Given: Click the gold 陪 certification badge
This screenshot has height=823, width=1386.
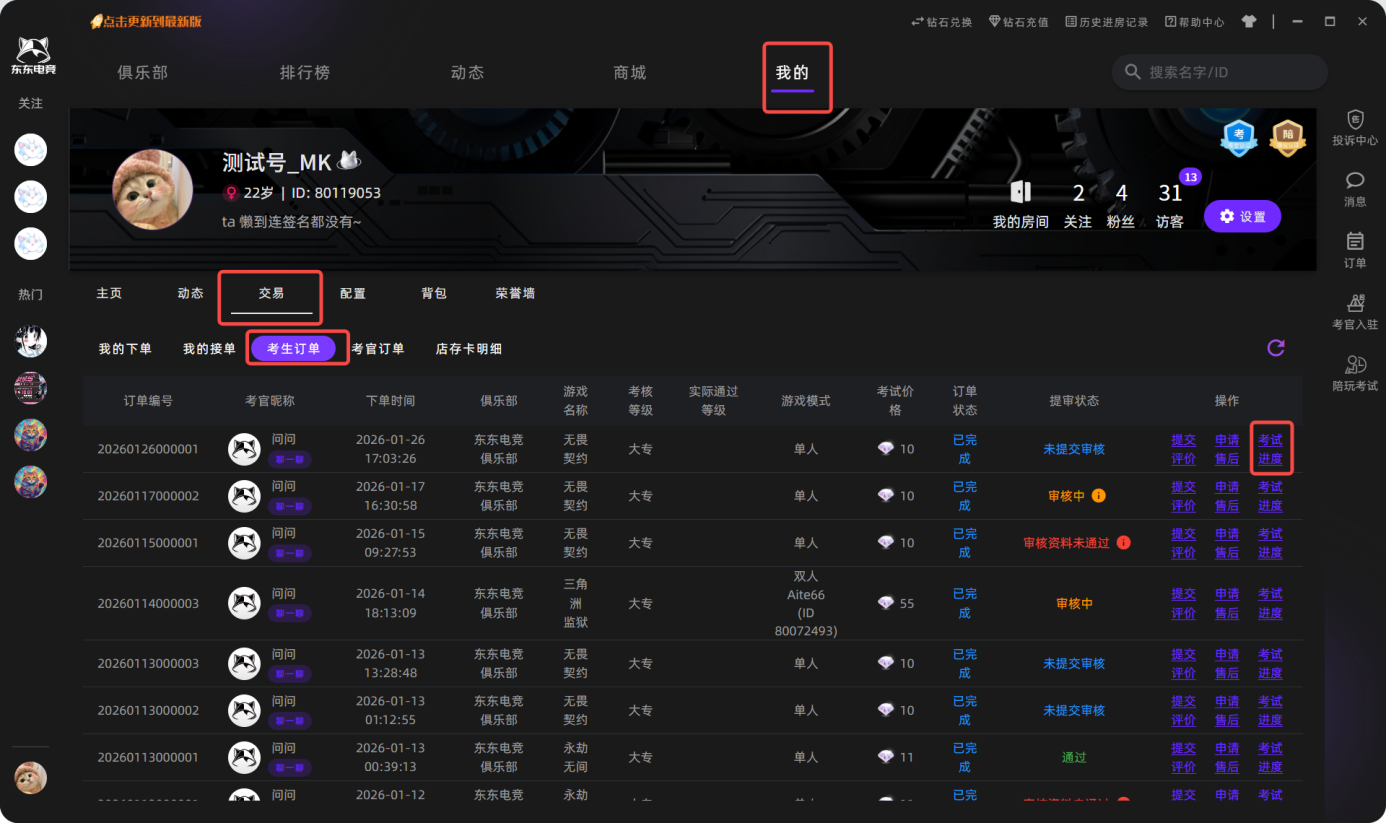Looking at the screenshot, I should coord(1288,138).
